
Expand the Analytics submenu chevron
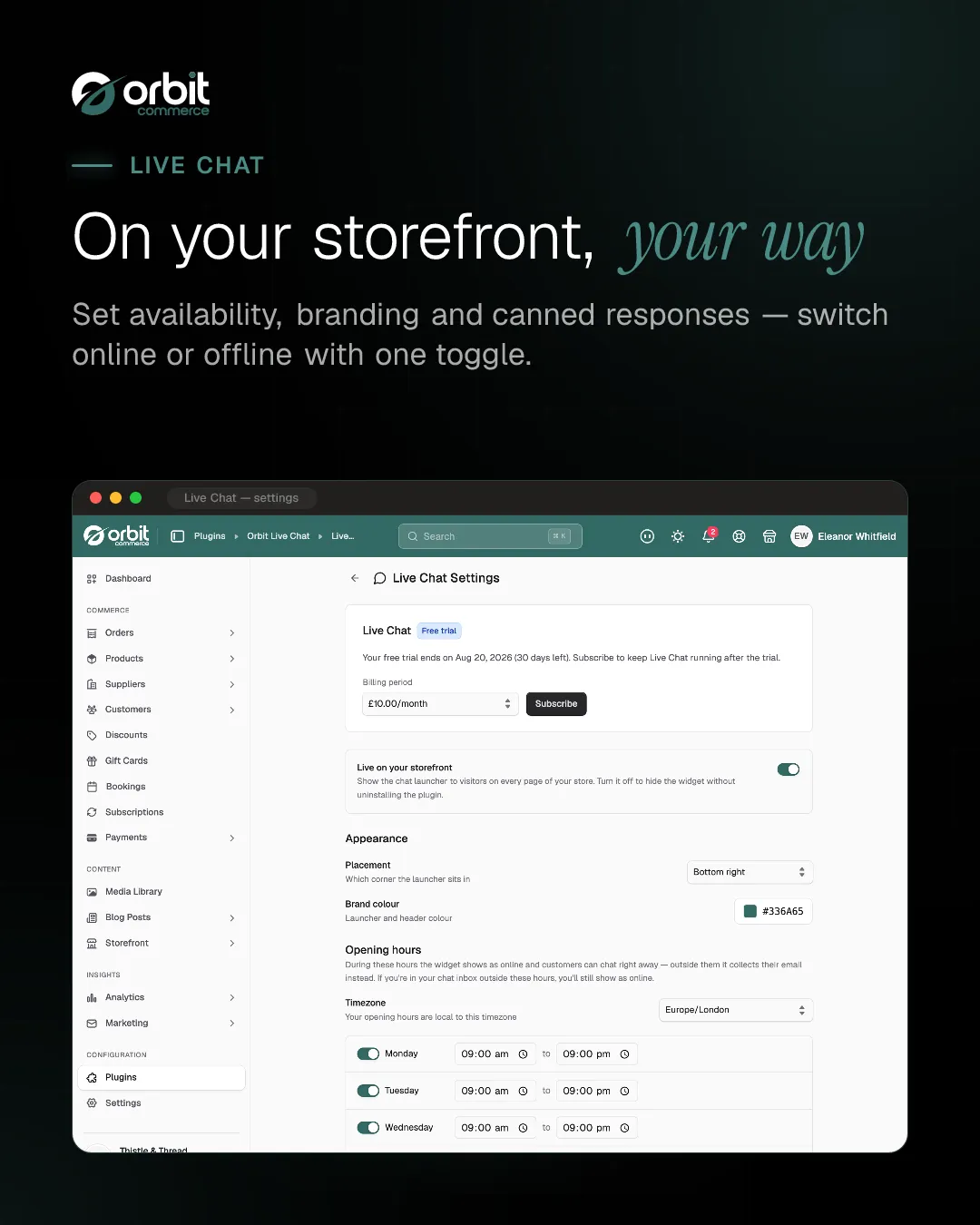tap(232, 998)
